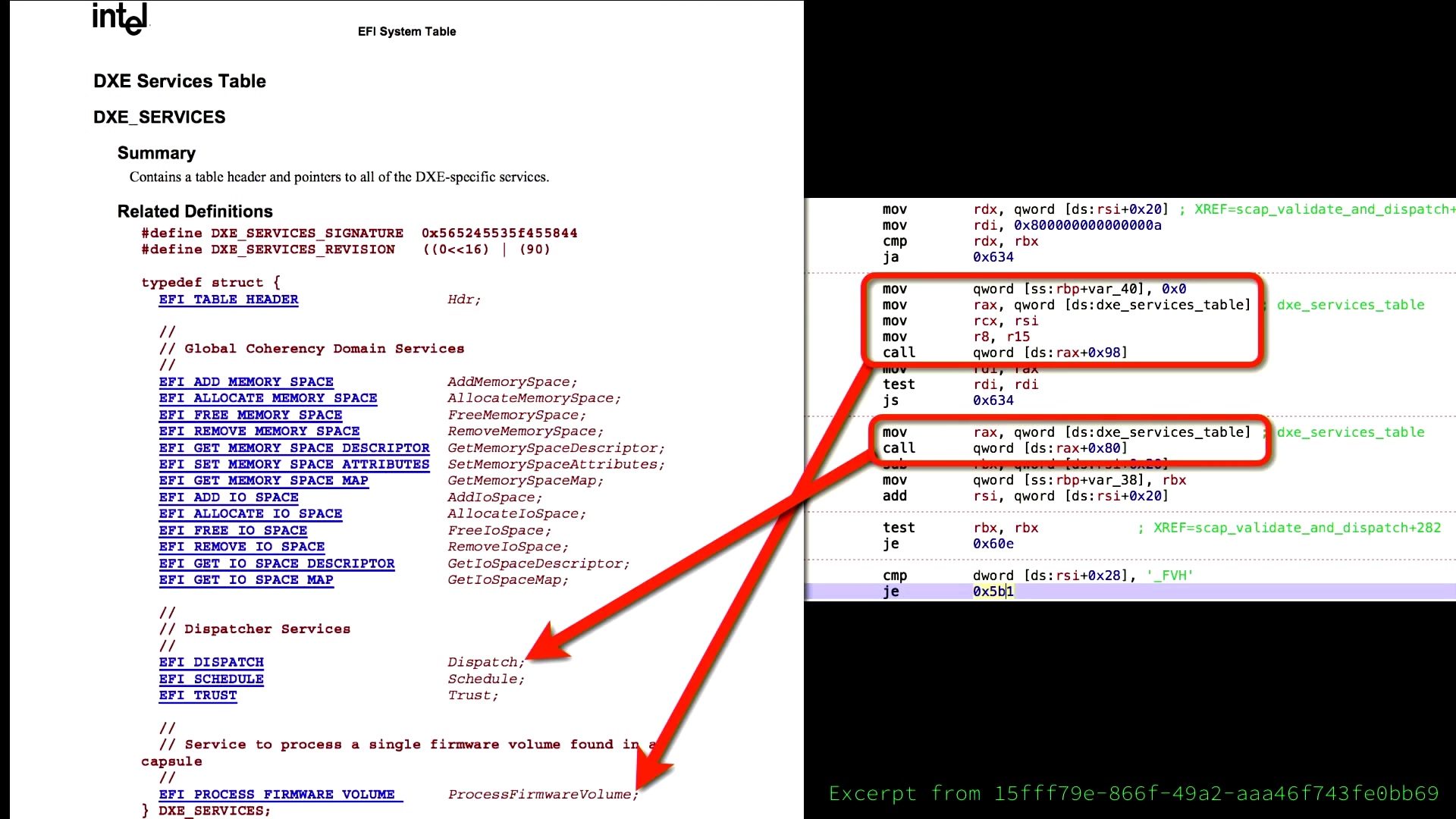
Task: Click the 'RemoveMemorySpace;' field name
Action: pyautogui.click(x=526, y=431)
